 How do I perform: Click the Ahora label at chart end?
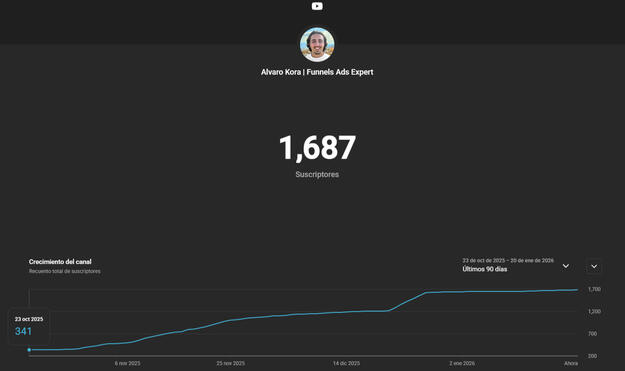point(571,363)
